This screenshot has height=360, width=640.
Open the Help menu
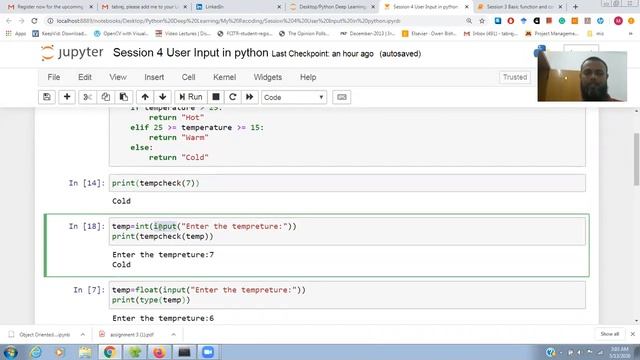point(308,77)
